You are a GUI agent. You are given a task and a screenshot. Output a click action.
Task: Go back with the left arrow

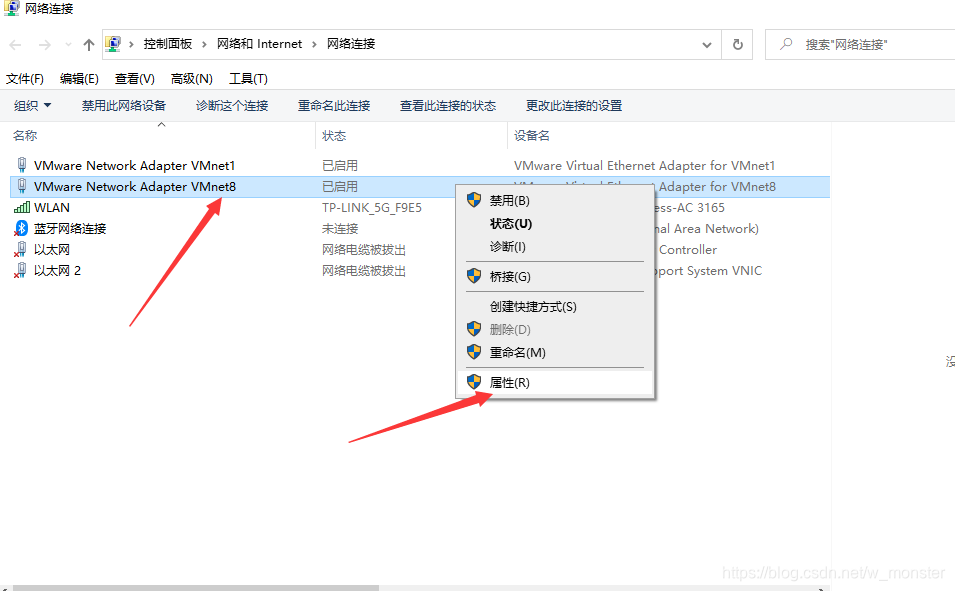[x=16, y=44]
